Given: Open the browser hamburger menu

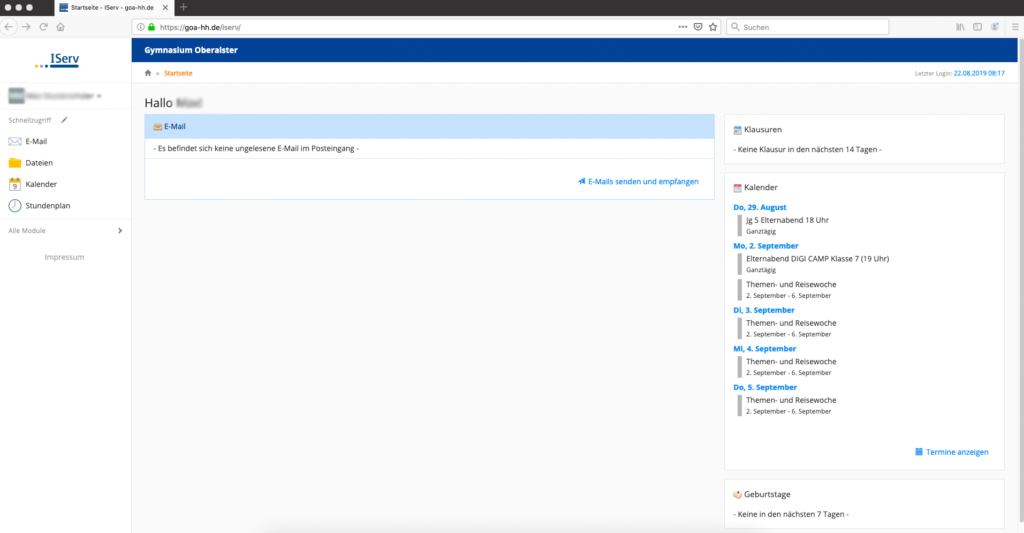Looking at the screenshot, I should coord(1015,27).
